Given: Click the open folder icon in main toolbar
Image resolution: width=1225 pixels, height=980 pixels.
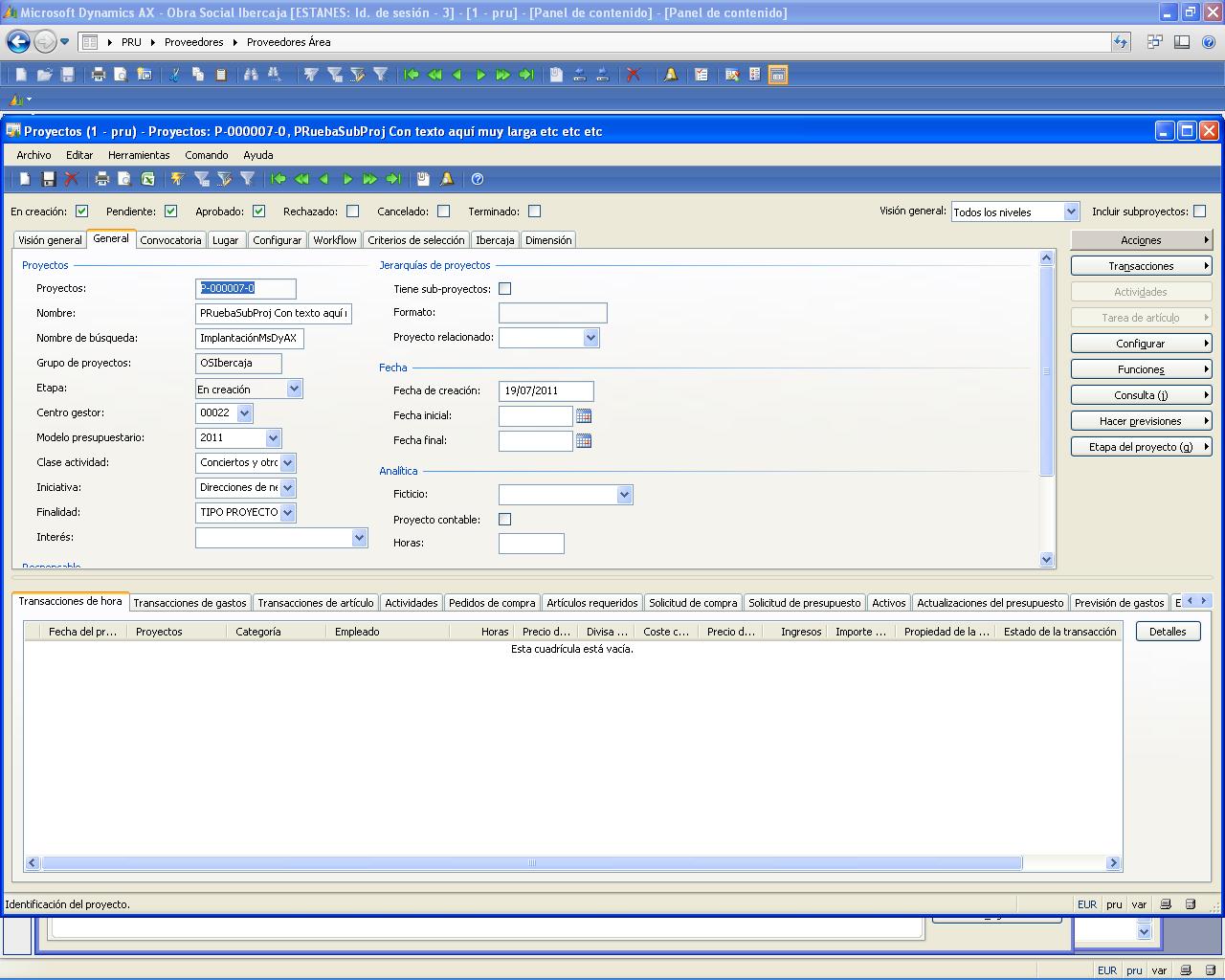Looking at the screenshot, I should pyautogui.click(x=44, y=75).
